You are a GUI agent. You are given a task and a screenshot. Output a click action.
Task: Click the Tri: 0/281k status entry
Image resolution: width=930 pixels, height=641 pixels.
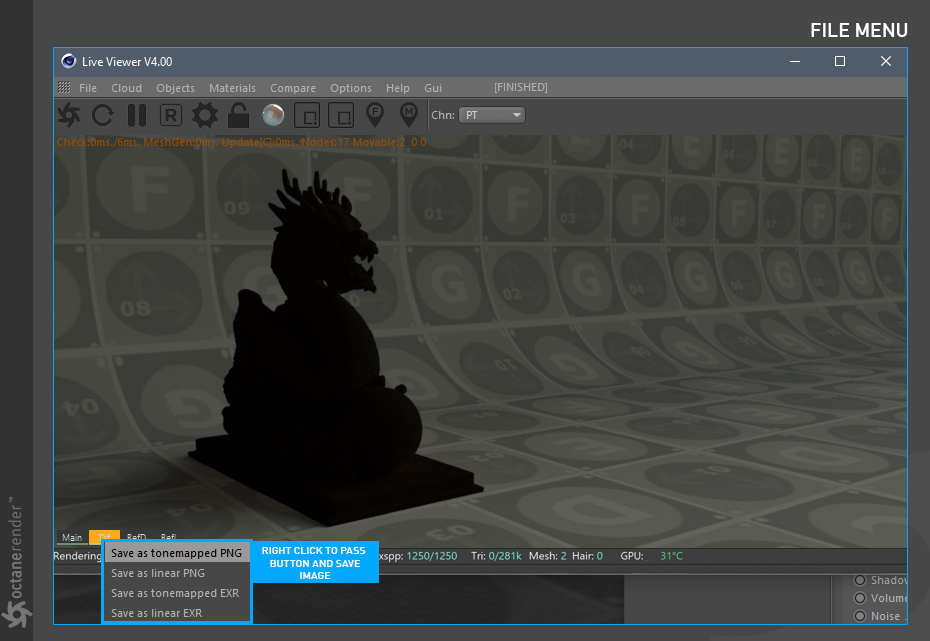tap(496, 556)
